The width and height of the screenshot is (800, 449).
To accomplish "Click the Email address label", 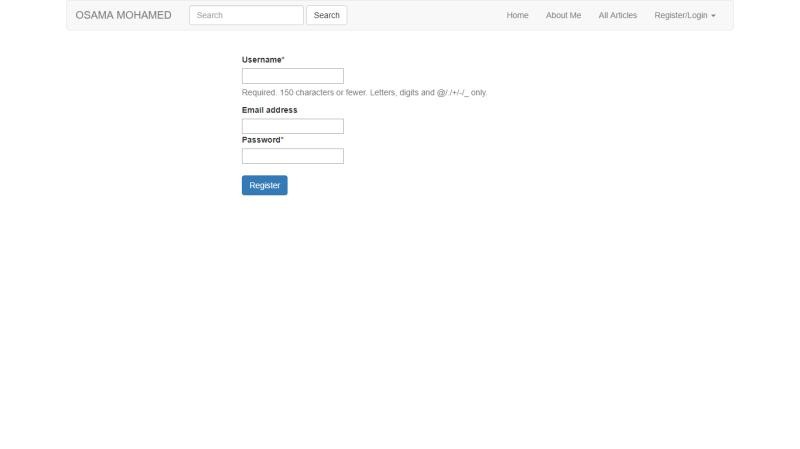I will [269, 110].
